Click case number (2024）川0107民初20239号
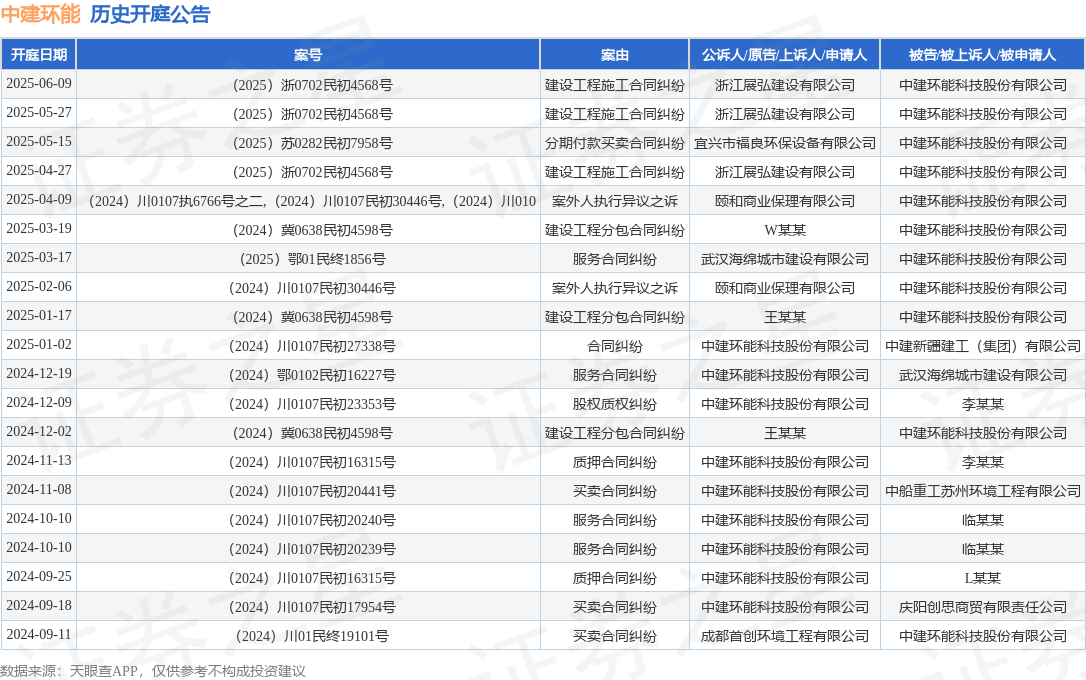The height and width of the screenshot is (680, 1086). point(312,550)
